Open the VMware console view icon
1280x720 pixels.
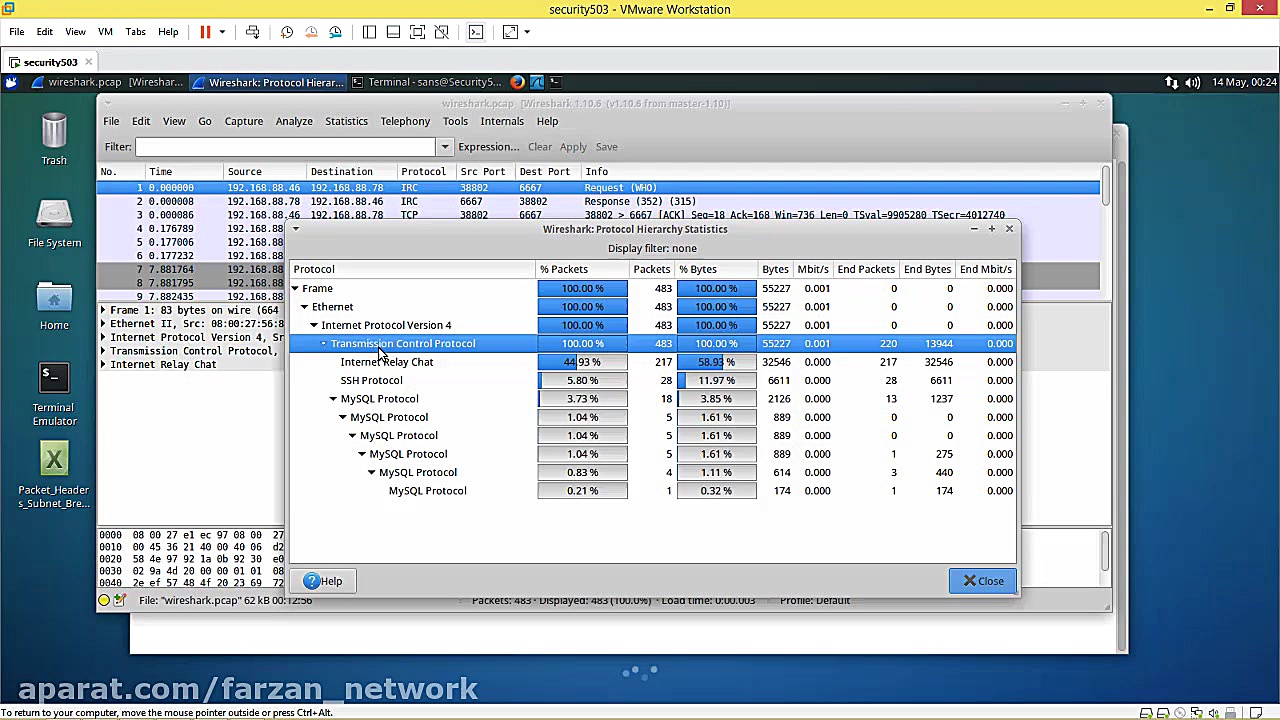(x=476, y=32)
